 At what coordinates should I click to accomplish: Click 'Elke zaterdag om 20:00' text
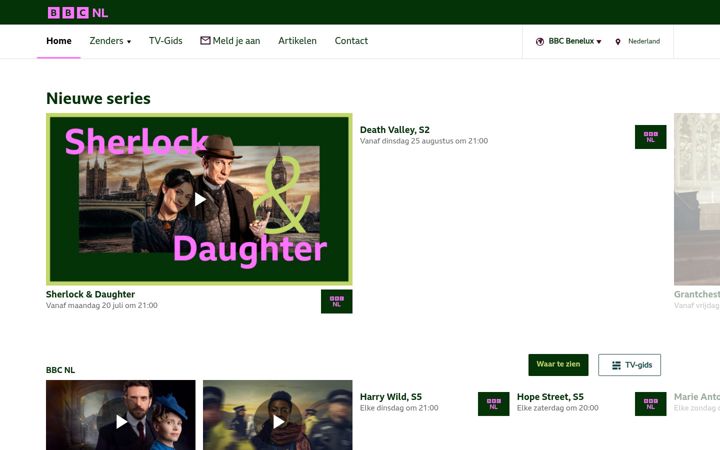tap(557, 408)
